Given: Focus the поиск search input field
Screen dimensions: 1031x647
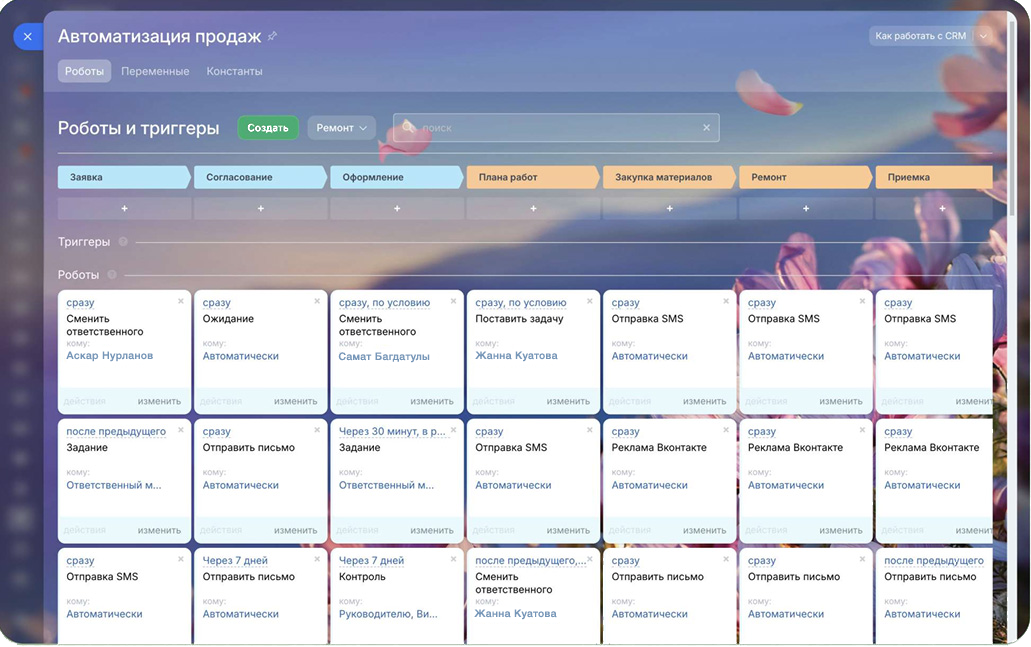Looking at the screenshot, I should [555, 128].
